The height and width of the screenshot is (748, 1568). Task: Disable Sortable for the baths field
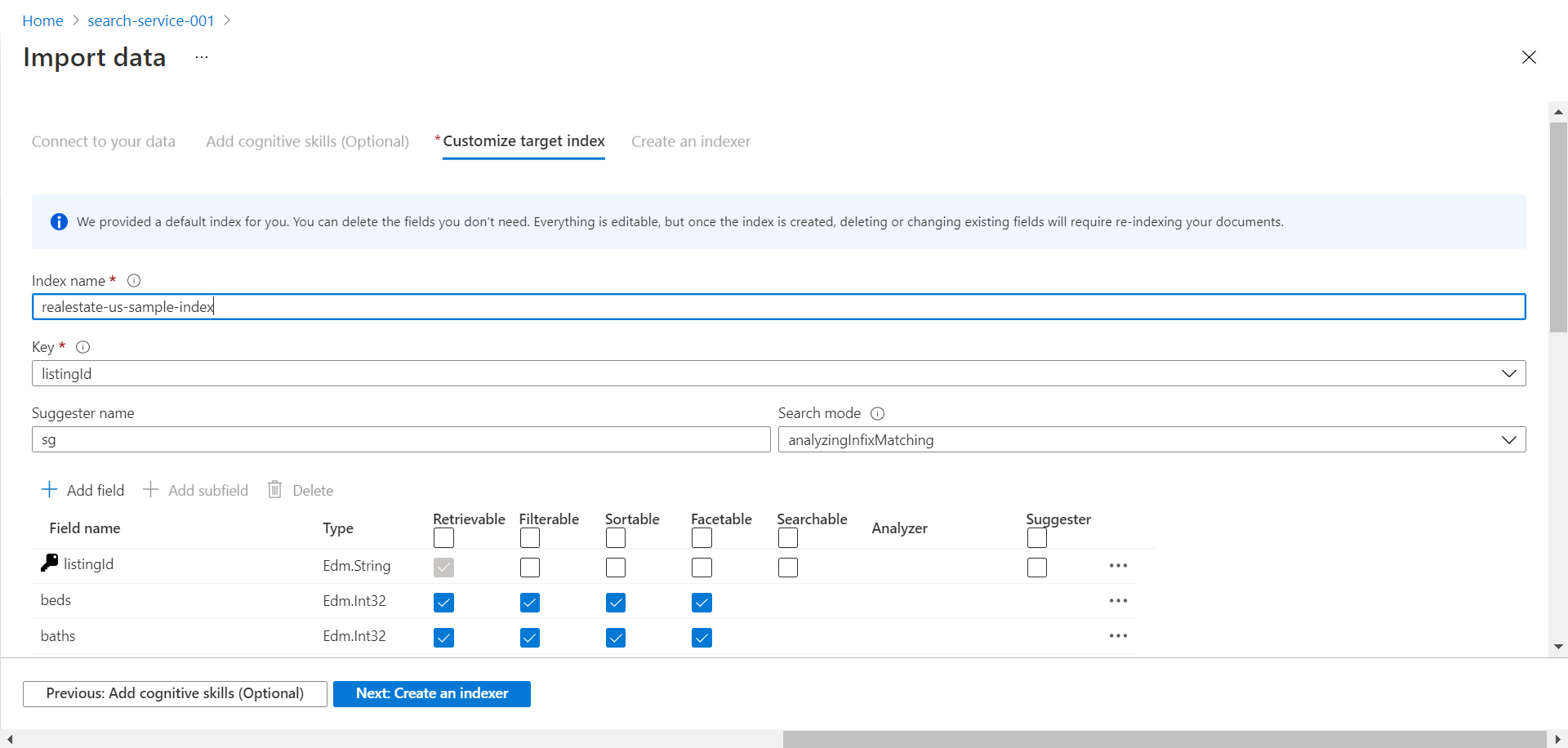[x=616, y=638]
